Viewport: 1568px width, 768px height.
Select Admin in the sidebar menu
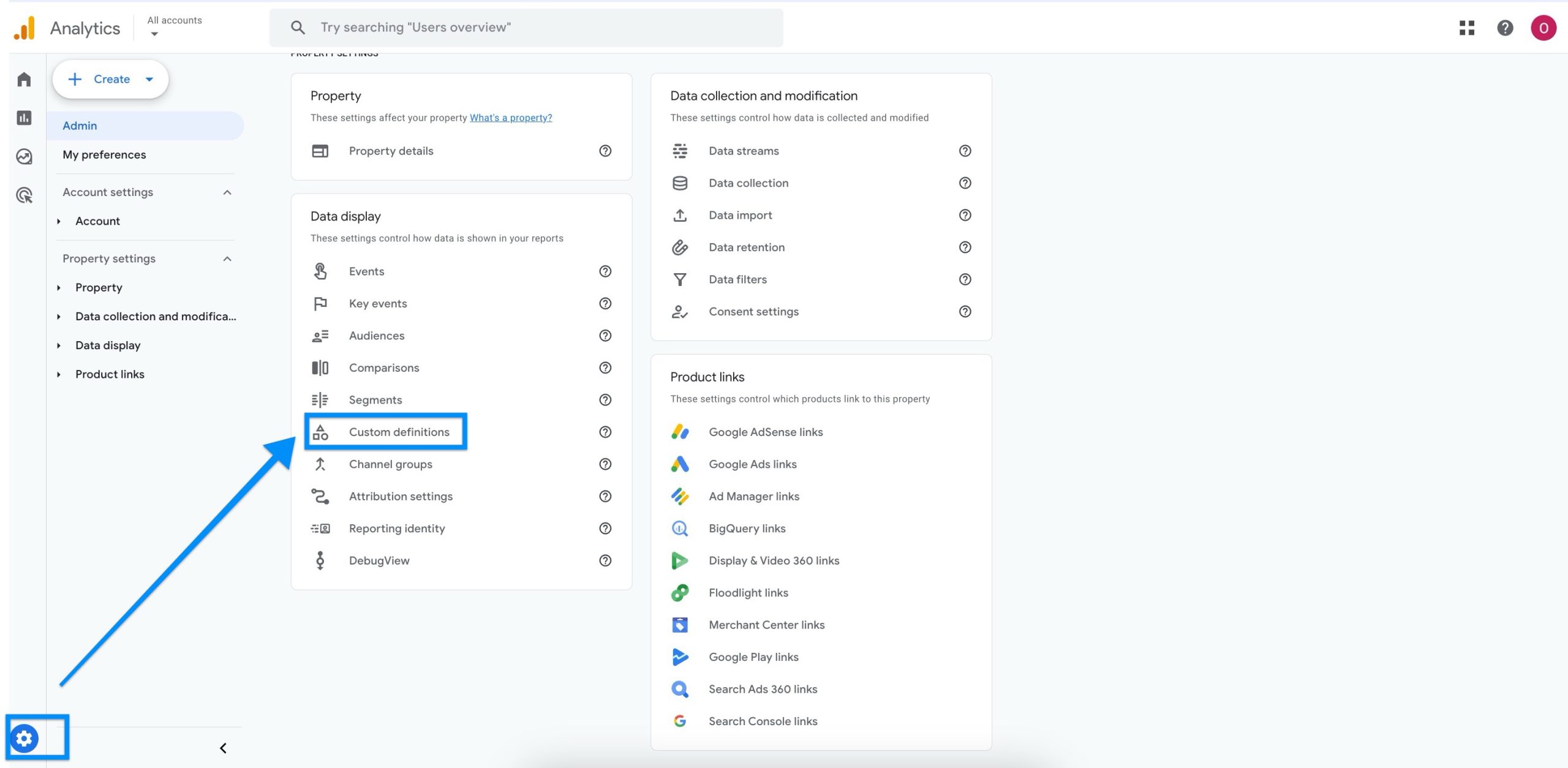tap(145, 126)
